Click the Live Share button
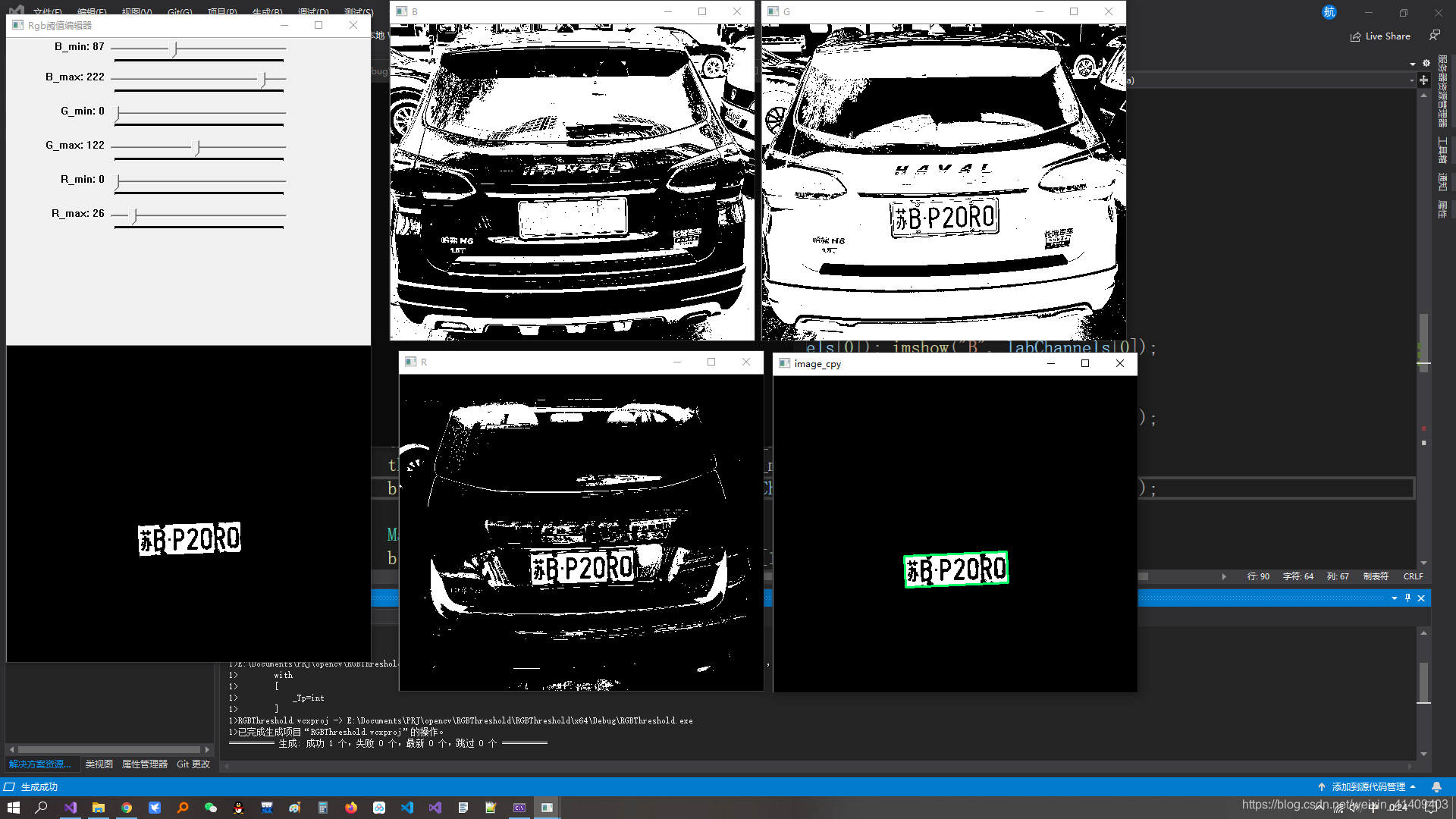Image resolution: width=1456 pixels, height=819 pixels. 1380,36
